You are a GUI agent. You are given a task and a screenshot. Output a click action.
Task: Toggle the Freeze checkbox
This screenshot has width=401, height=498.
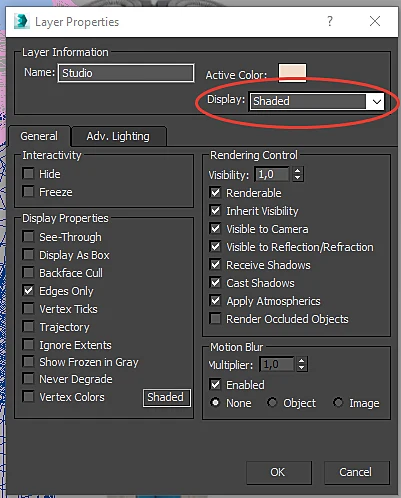(29, 192)
